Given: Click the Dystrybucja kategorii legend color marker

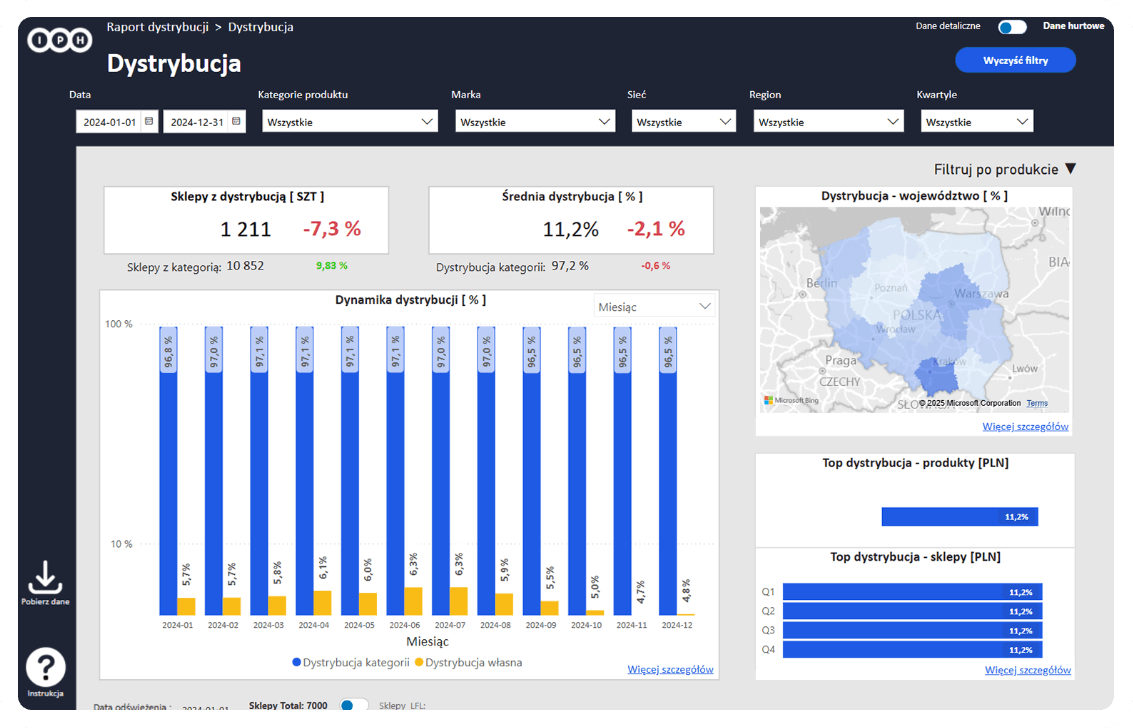Looking at the screenshot, I should tap(297, 662).
